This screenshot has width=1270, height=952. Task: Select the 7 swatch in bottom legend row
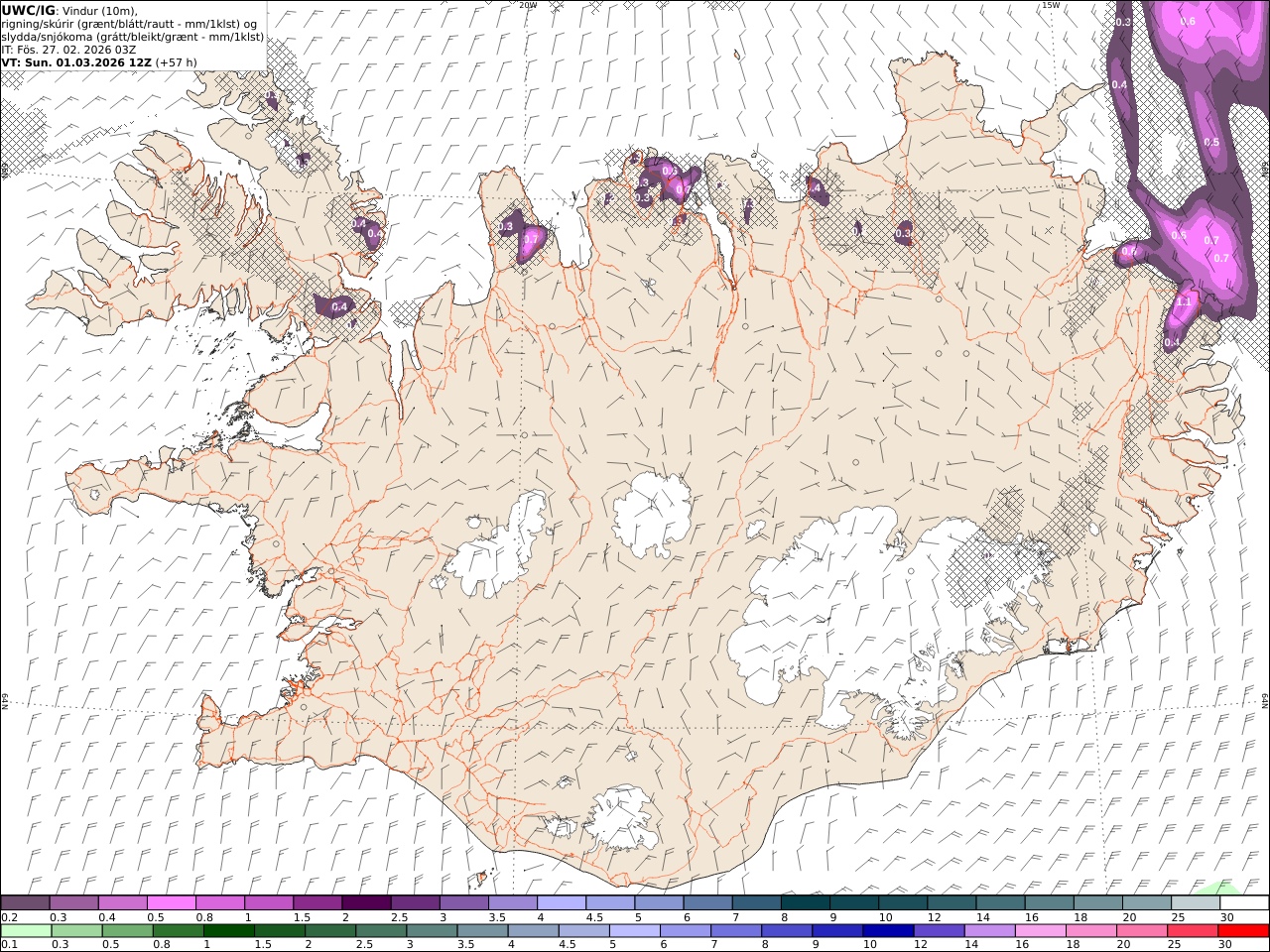click(735, 930)
